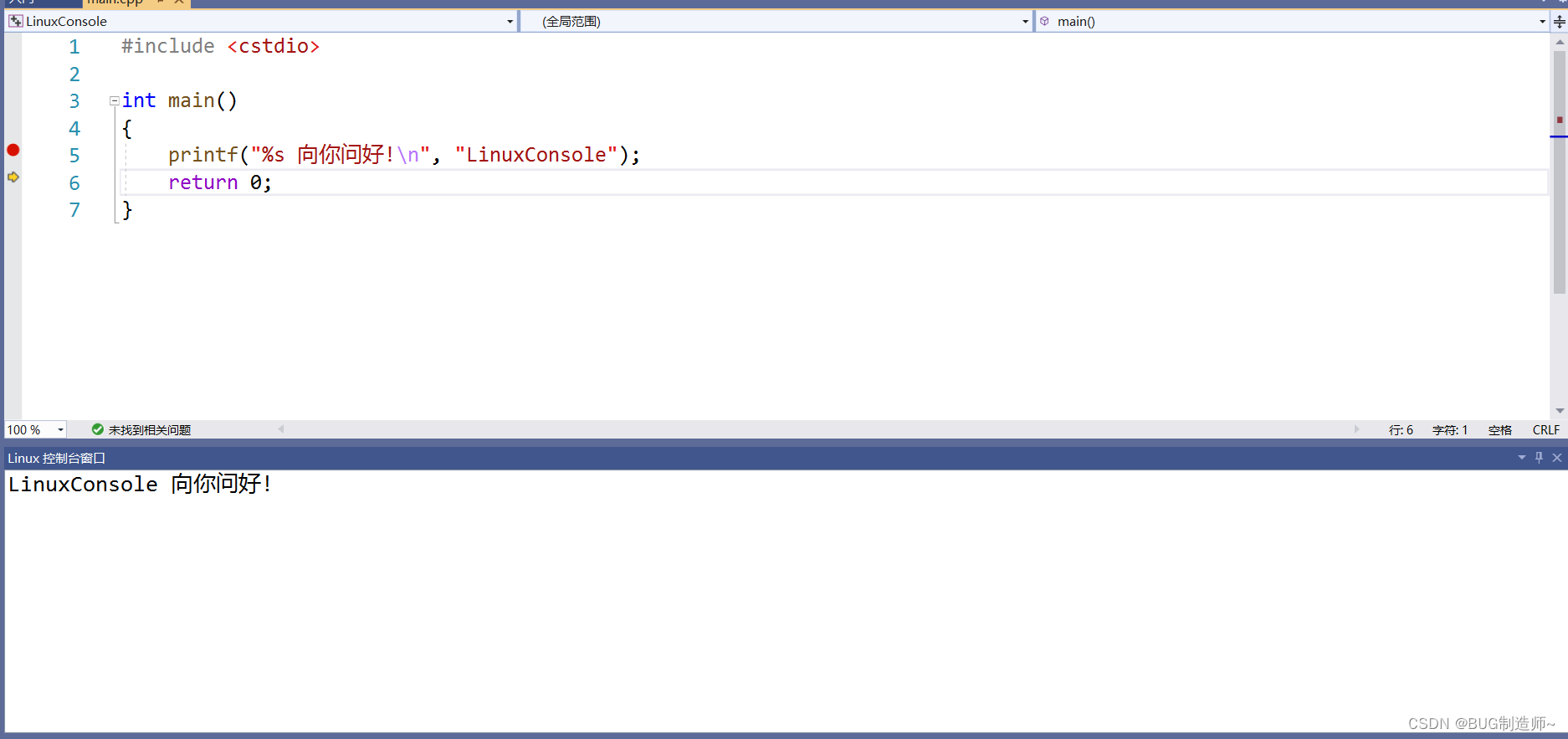1568x739 pixels.
Task: Click the '未找到相关问题' status text
Action: click(150, 430)
